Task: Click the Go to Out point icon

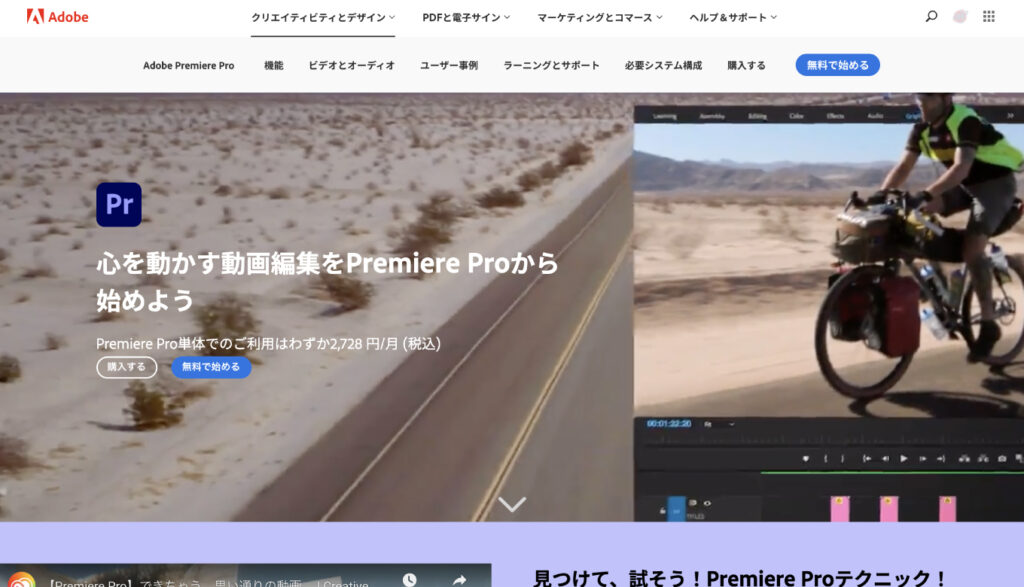Action: [941, 458]
